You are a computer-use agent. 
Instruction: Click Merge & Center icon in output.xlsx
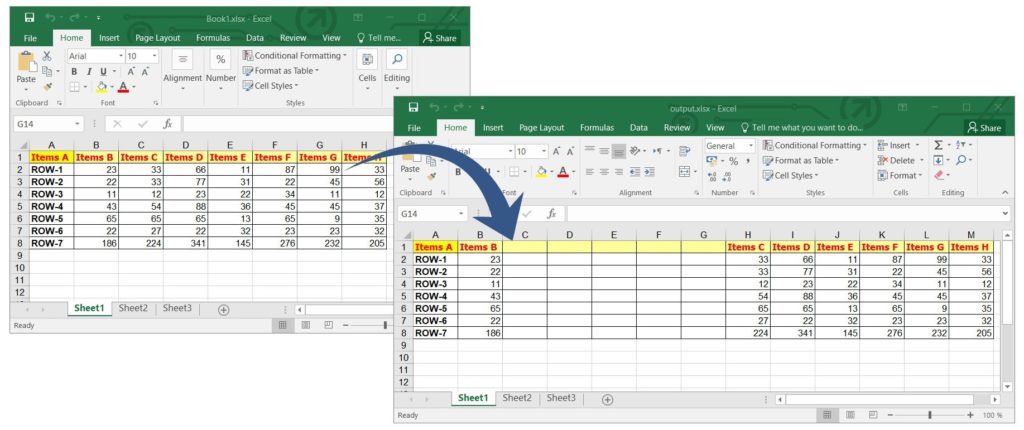[685, 172]
